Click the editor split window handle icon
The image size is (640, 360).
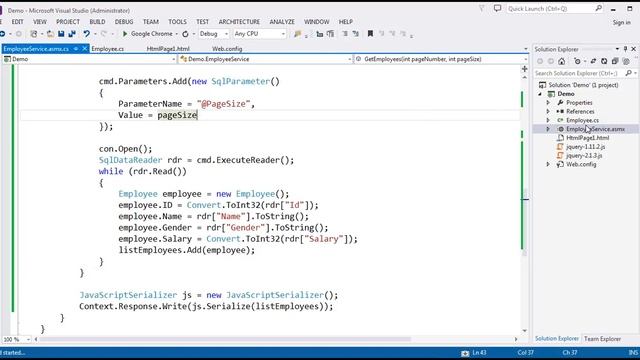524,69
